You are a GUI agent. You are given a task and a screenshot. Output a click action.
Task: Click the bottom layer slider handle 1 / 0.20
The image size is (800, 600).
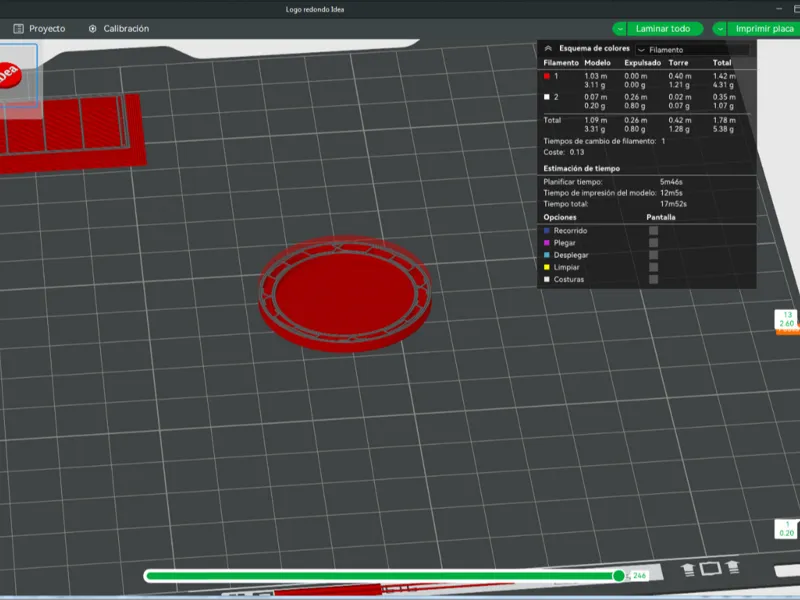(786, 529)
